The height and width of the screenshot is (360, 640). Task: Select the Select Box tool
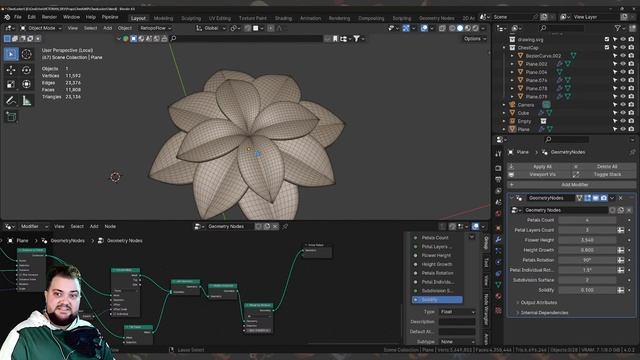click(11, 54)
